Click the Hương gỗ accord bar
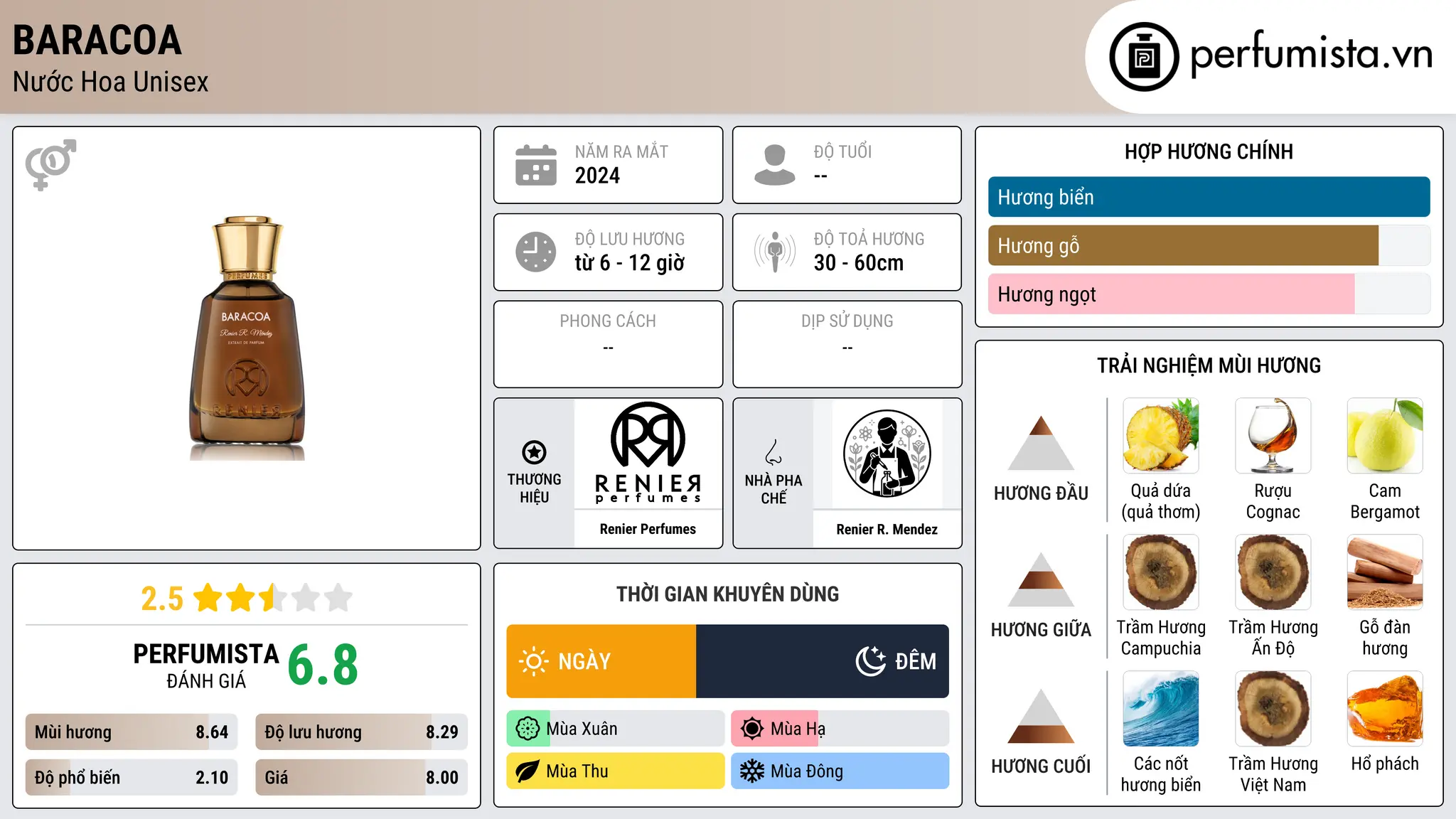Viewport: 1456px width, 819px height. click(1209, 245)
